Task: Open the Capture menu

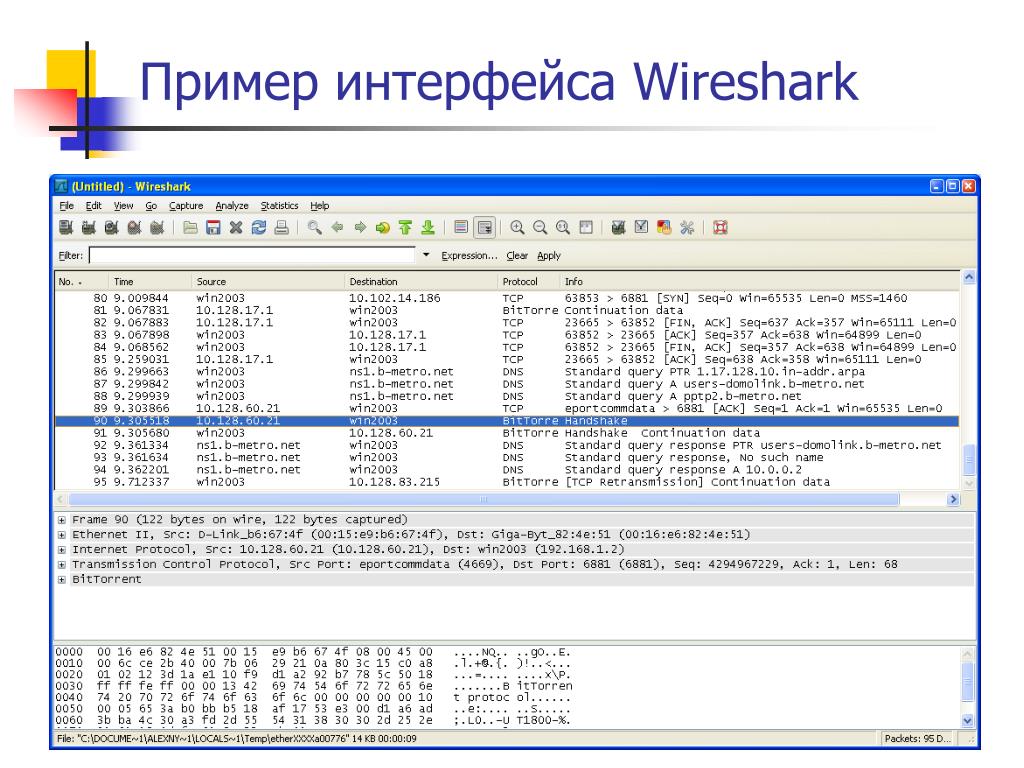Action: pos(186,206)
